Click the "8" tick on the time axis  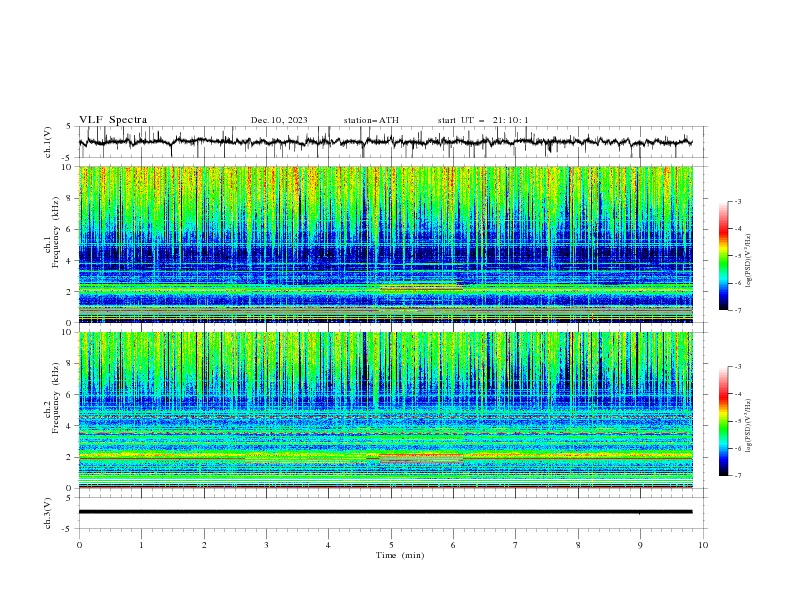(x=578, y=545)
